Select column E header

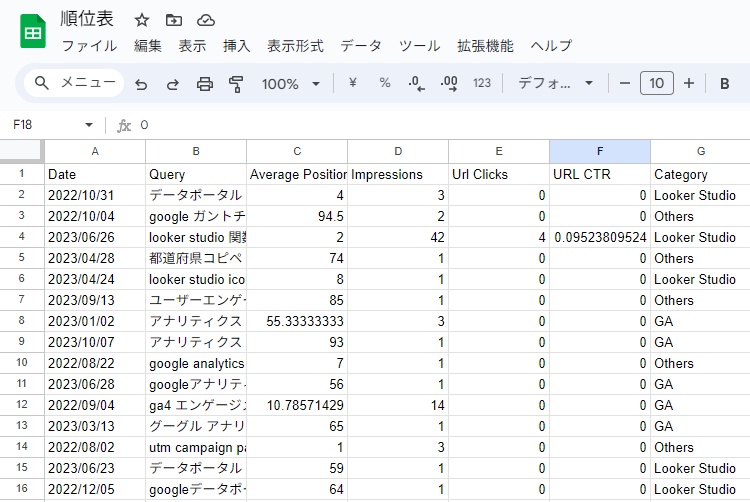499,152
